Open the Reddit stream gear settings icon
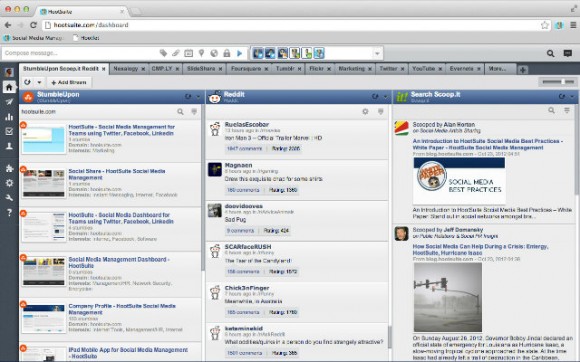Viewport: 580px width, 362px height. (x=365, y=111)
